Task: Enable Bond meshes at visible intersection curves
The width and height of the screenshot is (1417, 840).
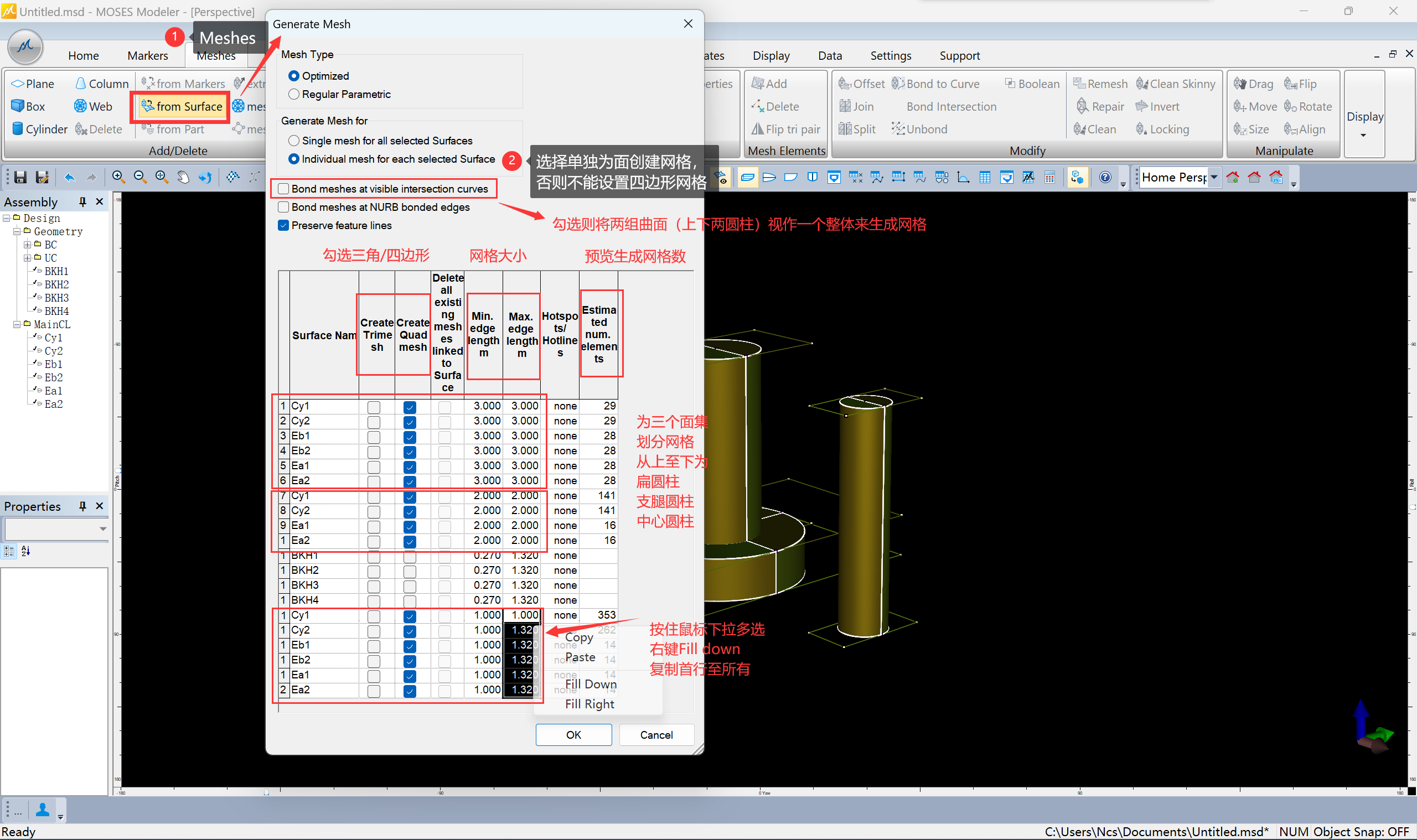Action: pos(283,189)
